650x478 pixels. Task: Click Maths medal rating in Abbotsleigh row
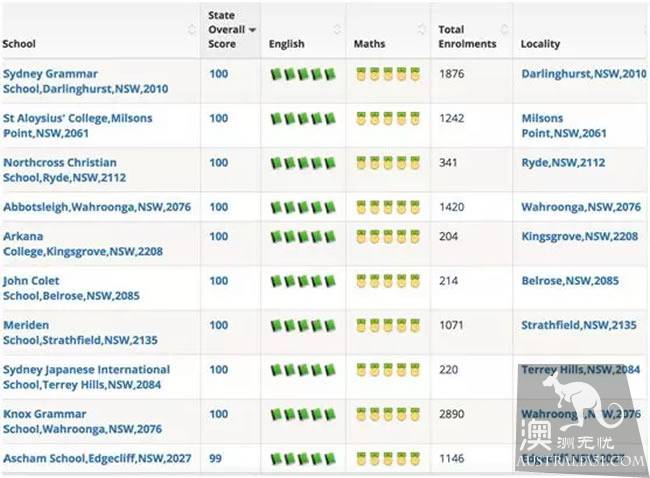[388, 207]
